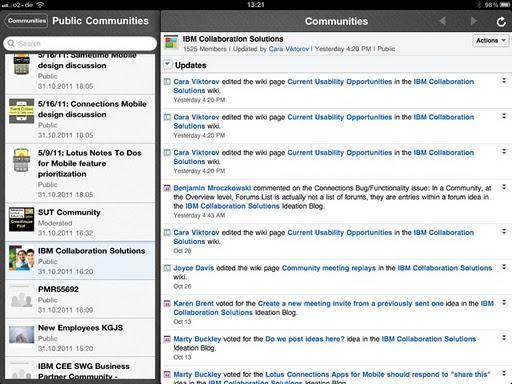This screenshot has height=384, width=512.
Task: Click the Updates section heading
Action: [191, 65]
